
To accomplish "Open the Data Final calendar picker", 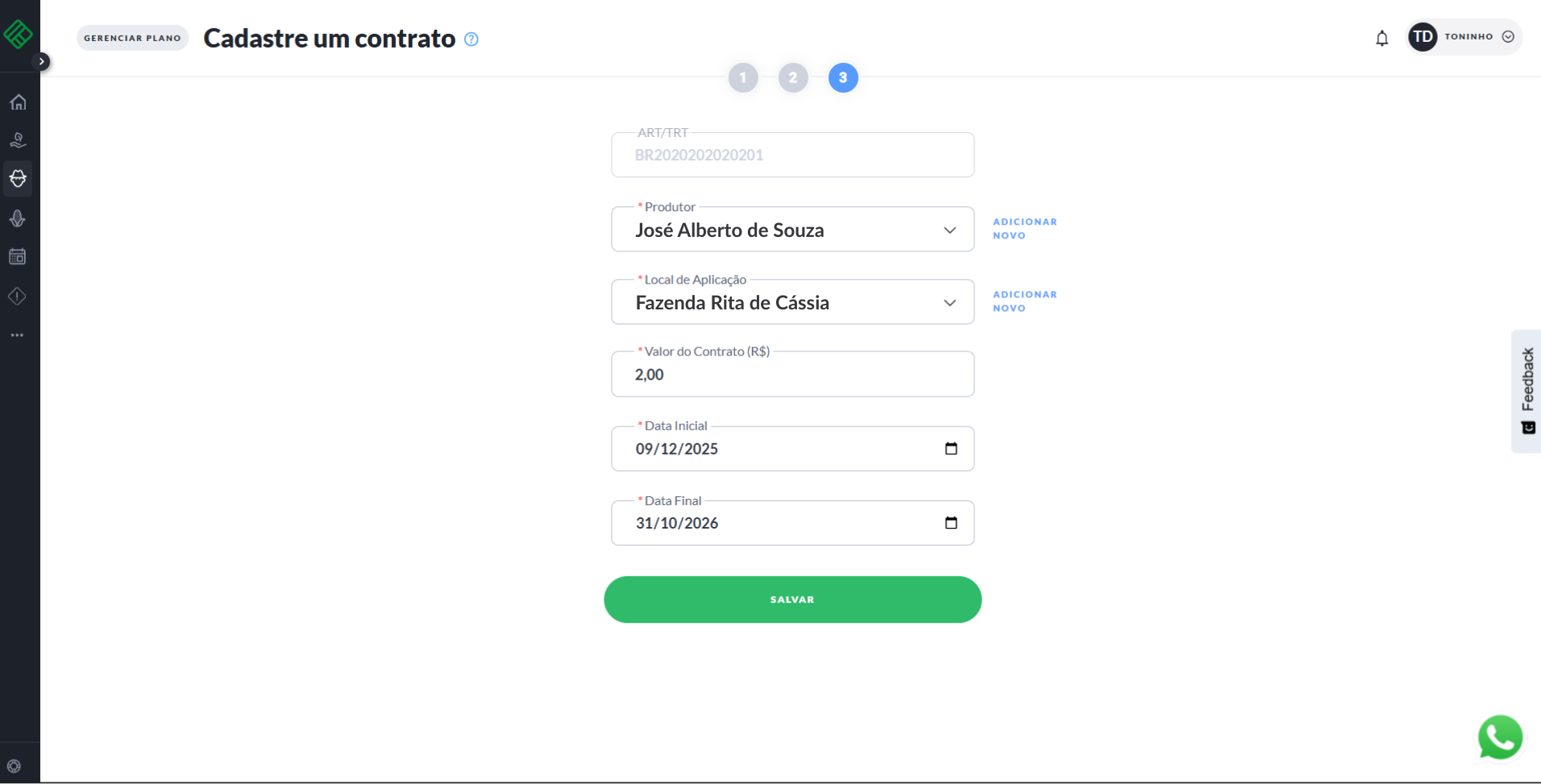I will (951, 523).
